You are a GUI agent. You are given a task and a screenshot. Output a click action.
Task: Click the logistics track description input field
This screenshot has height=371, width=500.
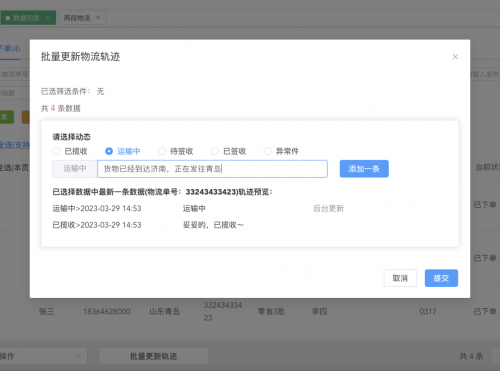click(x=212, y=169)
